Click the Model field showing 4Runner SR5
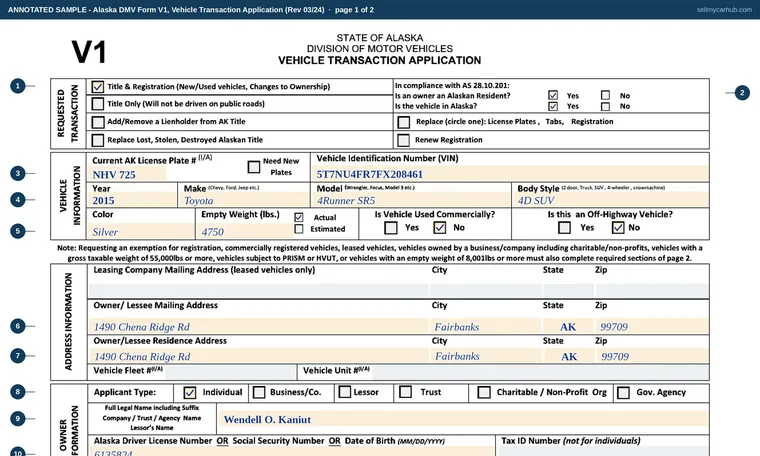Image resolution: width=760 pixels, height=456 pixels. (412, 200)
